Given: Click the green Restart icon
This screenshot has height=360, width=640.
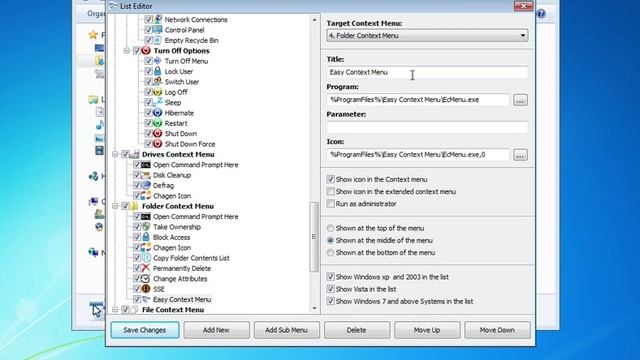Looking at the screenshot, I should (x=158, y=123).
